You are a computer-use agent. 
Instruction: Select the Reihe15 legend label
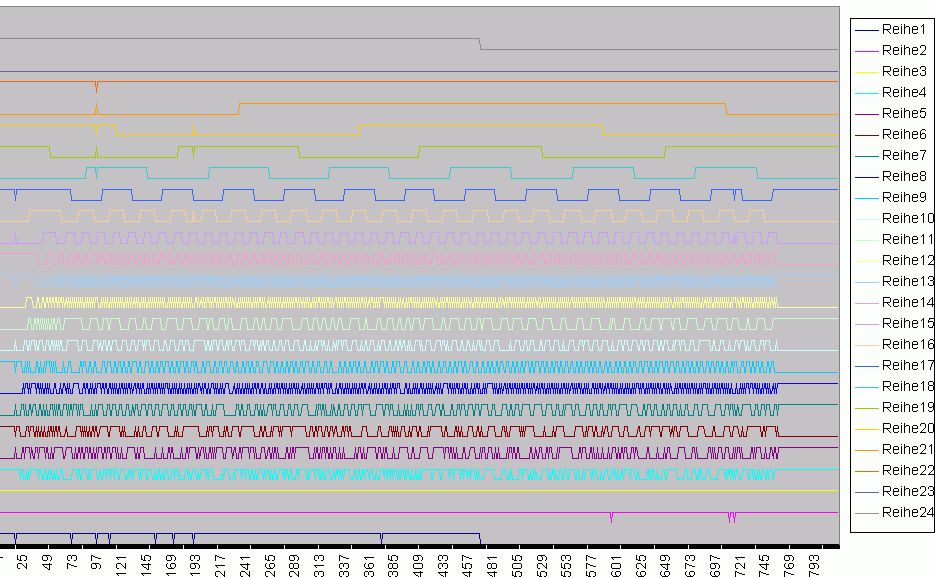point(908,323)
